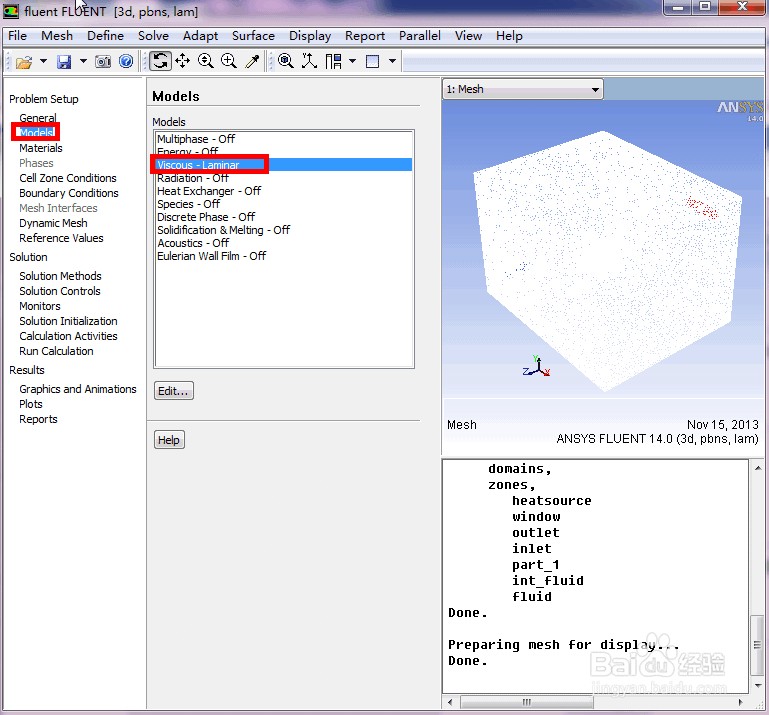Select 'Species - Off' model

(283, 204)
